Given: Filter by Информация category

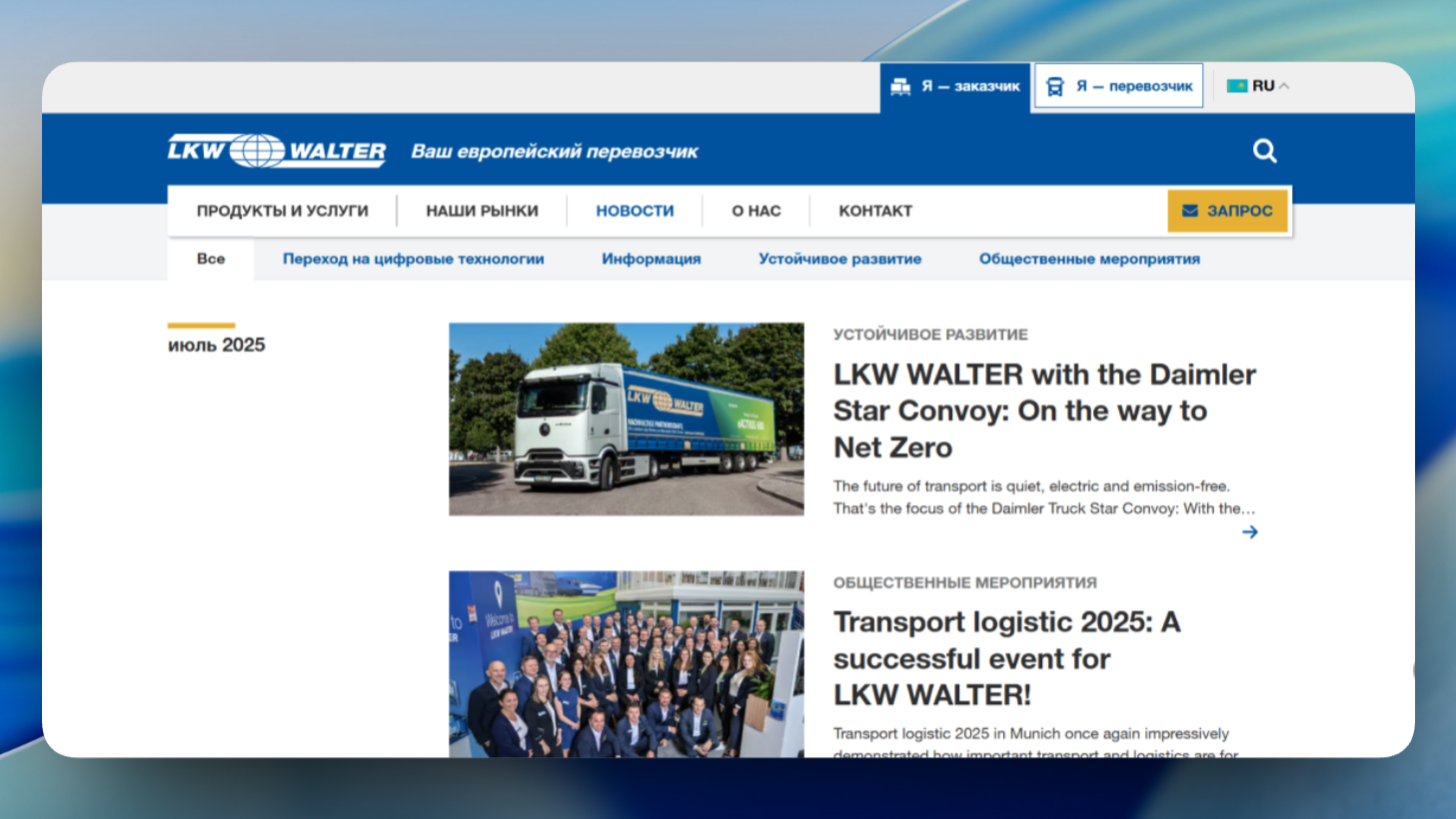Looking at the screenshot, I should pyautogui.click(x=652, y=259).
